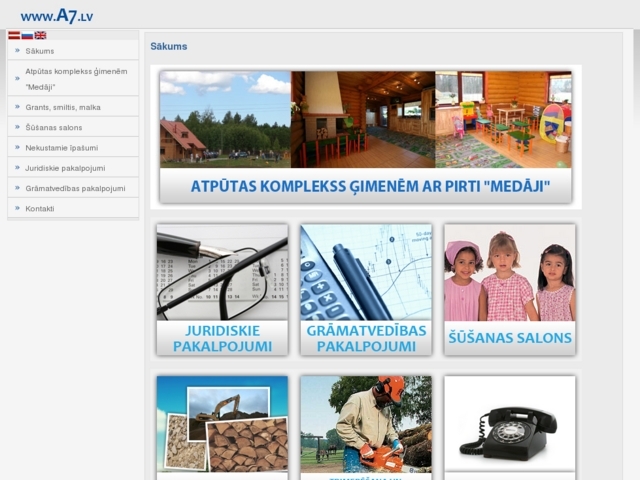Go to Šūšanas salons in the sidebar
Screen dimensions: 640x480
[x=73, y=127]
